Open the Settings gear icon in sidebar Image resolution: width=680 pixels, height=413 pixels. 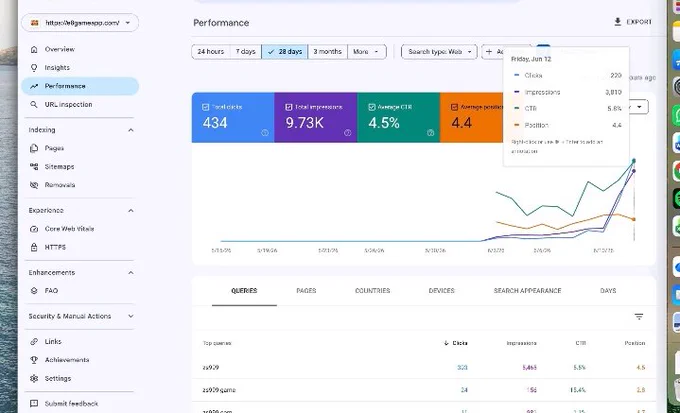pyautogui.click(x=34, y=379)
